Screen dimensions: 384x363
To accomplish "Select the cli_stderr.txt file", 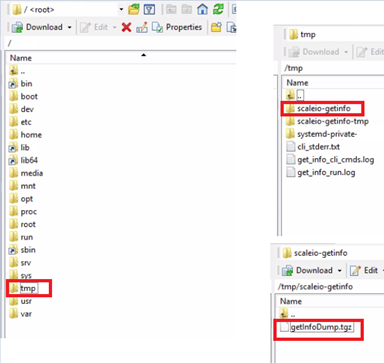I will click(313, 147).
